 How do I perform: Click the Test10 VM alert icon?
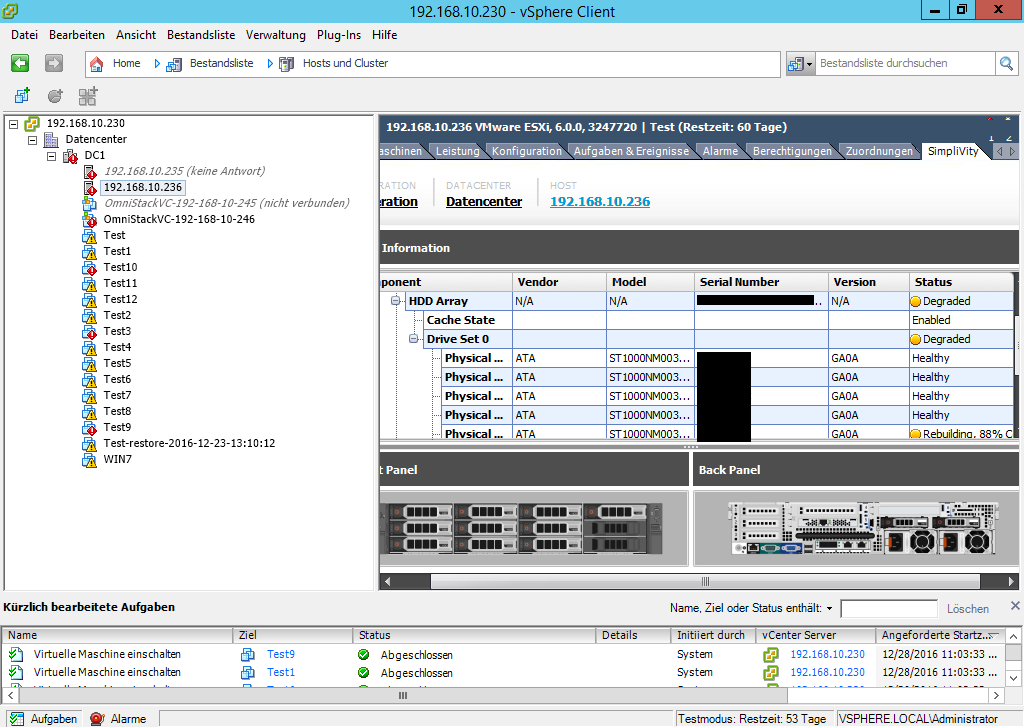click(89, 268)
